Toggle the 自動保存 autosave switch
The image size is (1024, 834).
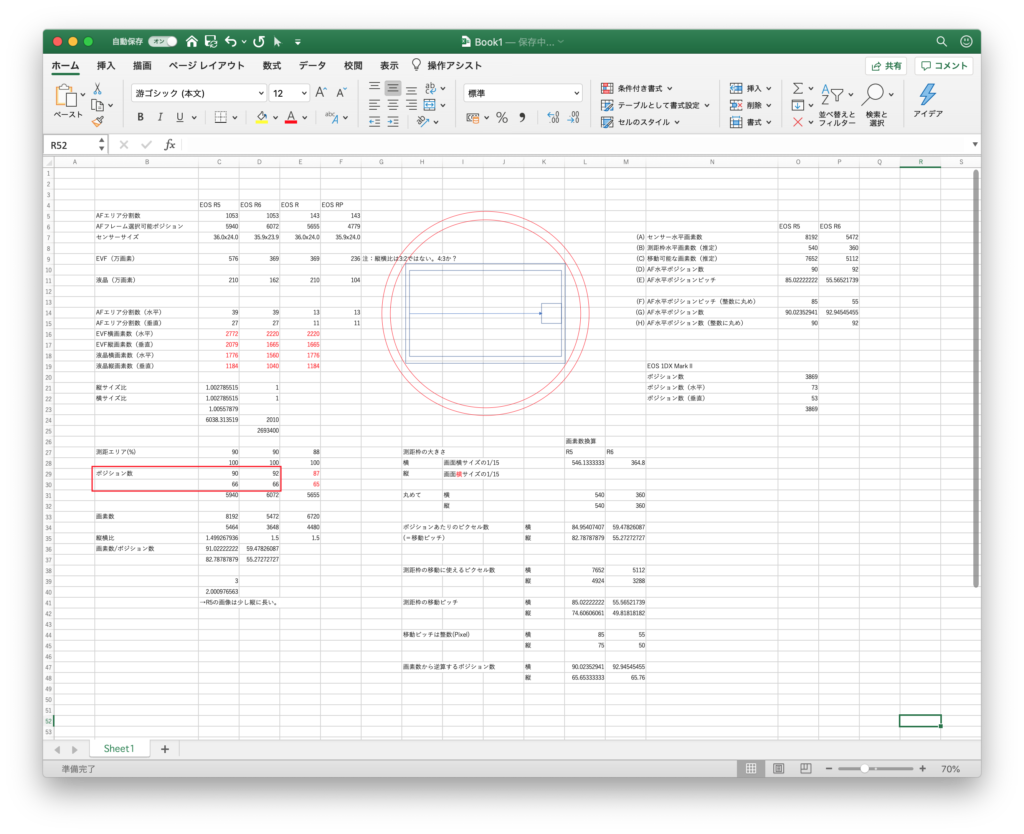pyautogui.click(x=162, y=42)
